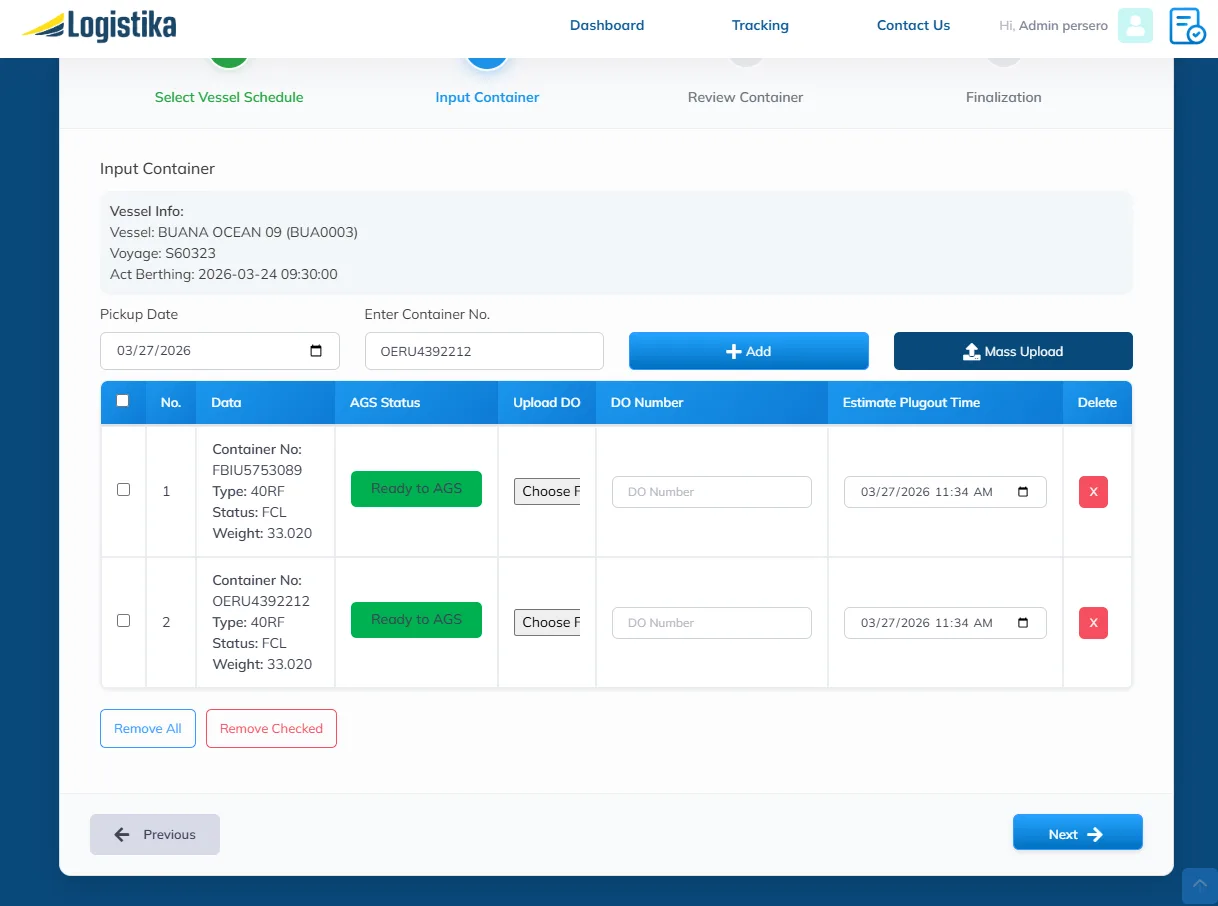This screenshot has width=1218, height=906.
Task: Delete container FBIU5753089 with red X
Action: [x=1093, y=492]
